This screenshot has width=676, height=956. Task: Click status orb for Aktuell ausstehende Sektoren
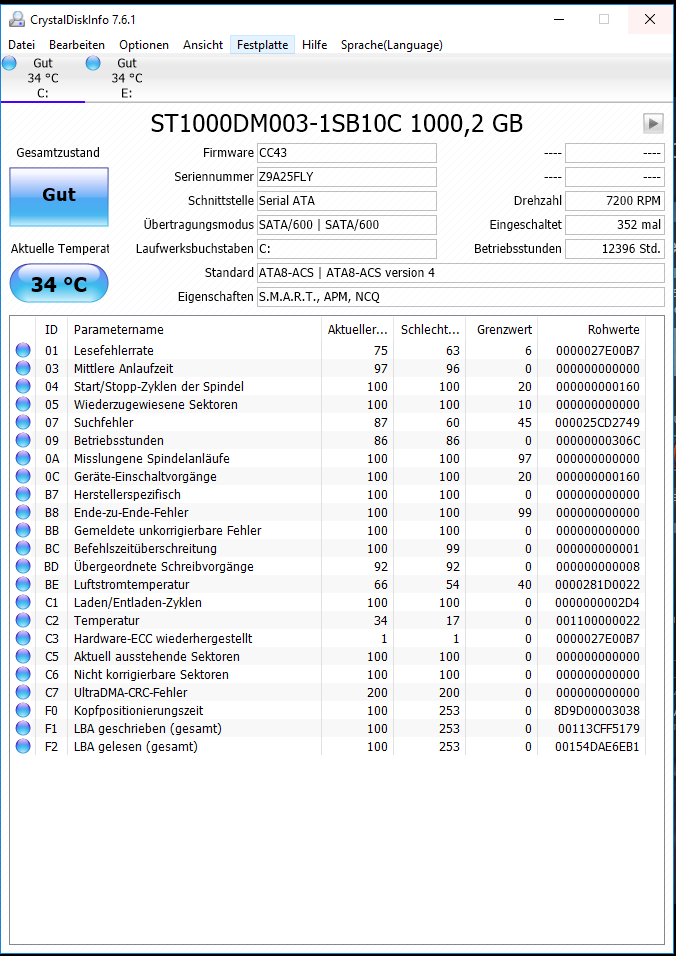click(x=23, y=657)
